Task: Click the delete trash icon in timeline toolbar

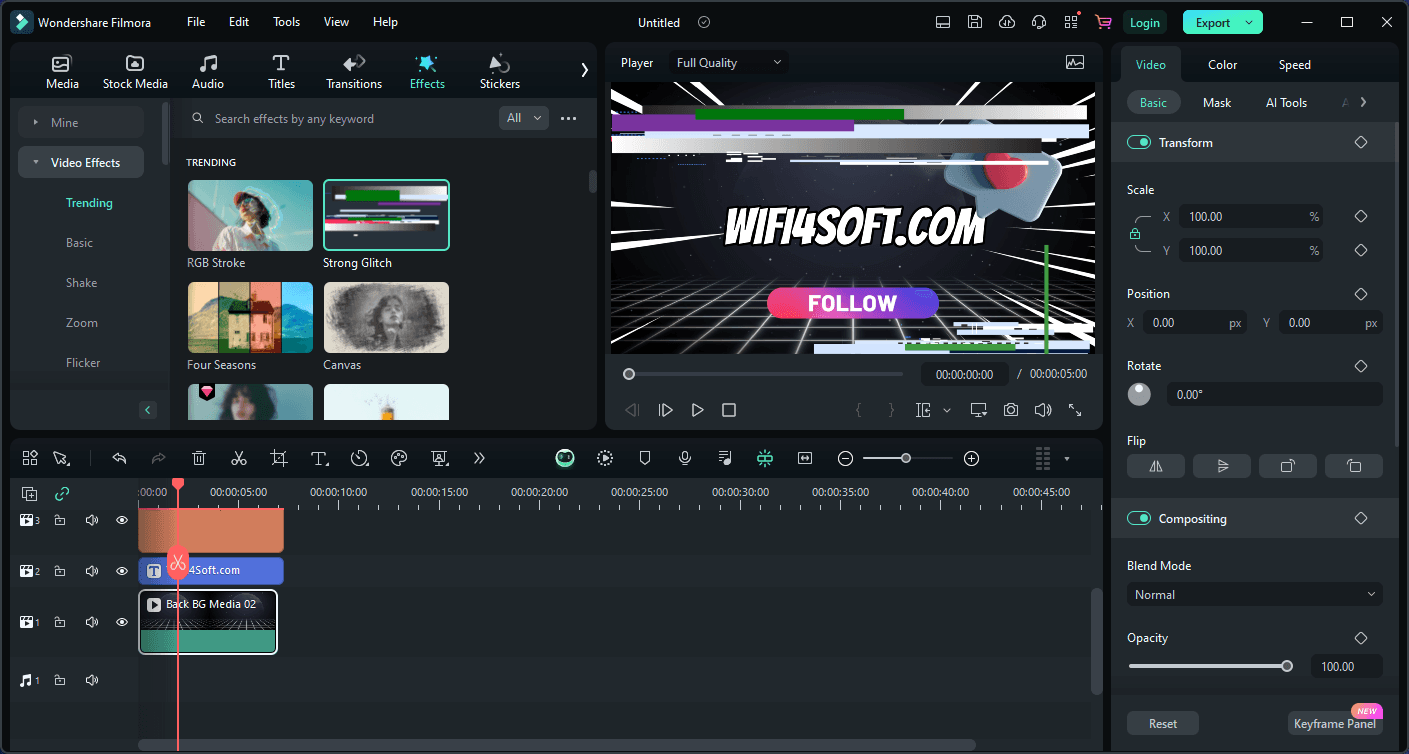Action: pyautogui.click(x=199, y=458)
